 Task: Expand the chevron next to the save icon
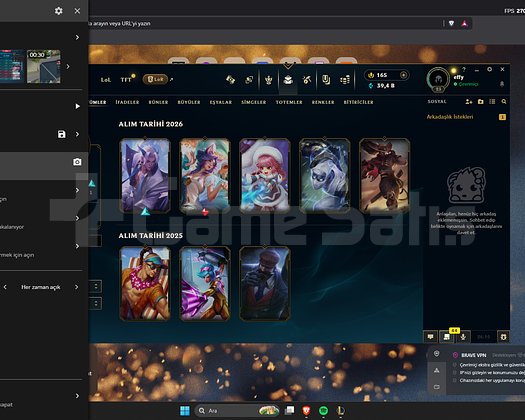pos(77,134)
